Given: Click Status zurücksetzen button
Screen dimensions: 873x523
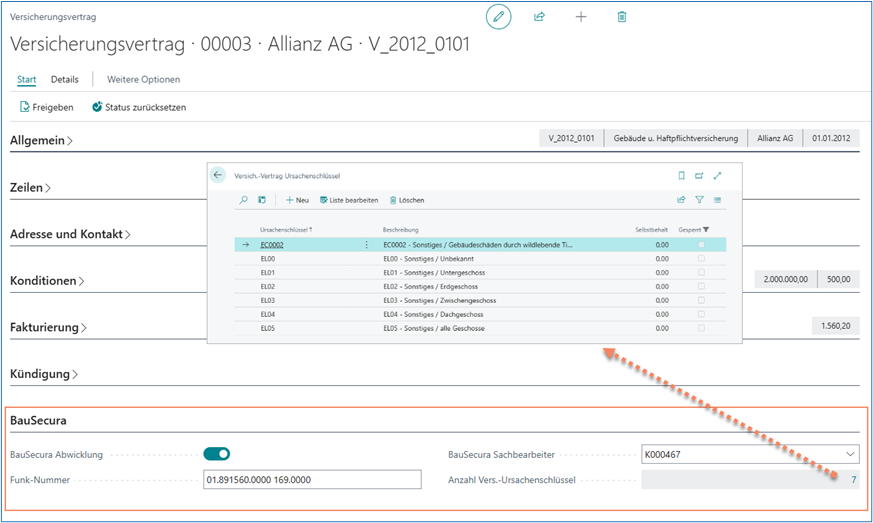Looking at the screenshot, I should tap(139, 107).
